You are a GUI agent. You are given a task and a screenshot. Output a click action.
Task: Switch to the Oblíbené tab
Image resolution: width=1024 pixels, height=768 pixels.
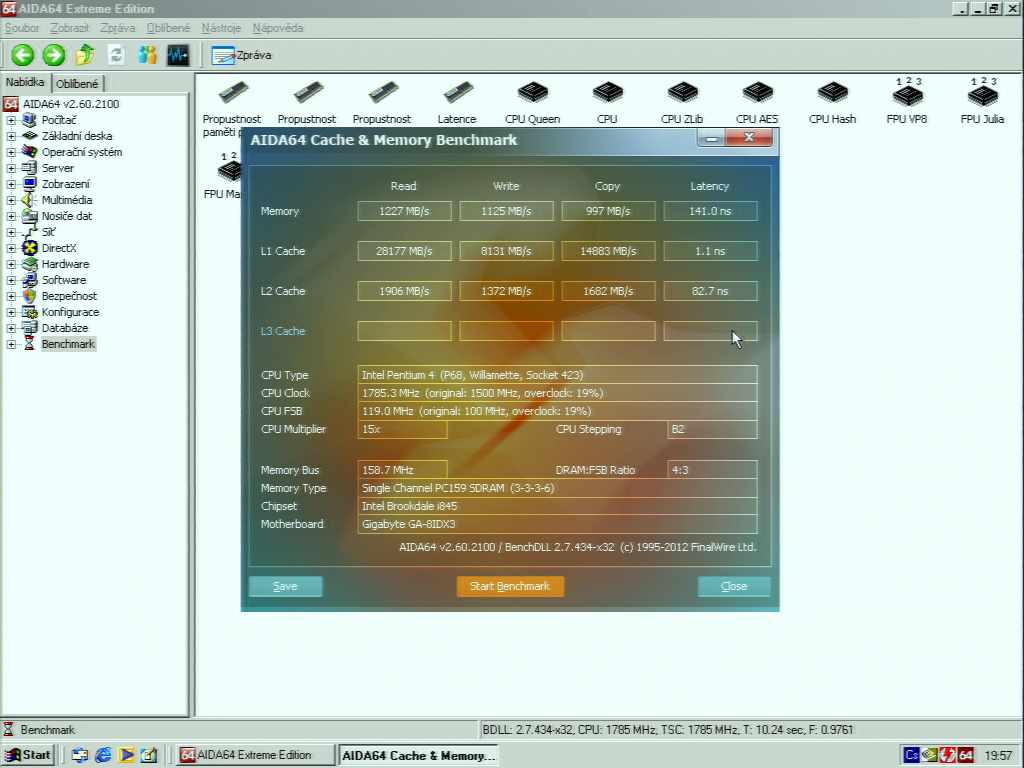coord(76,84)
